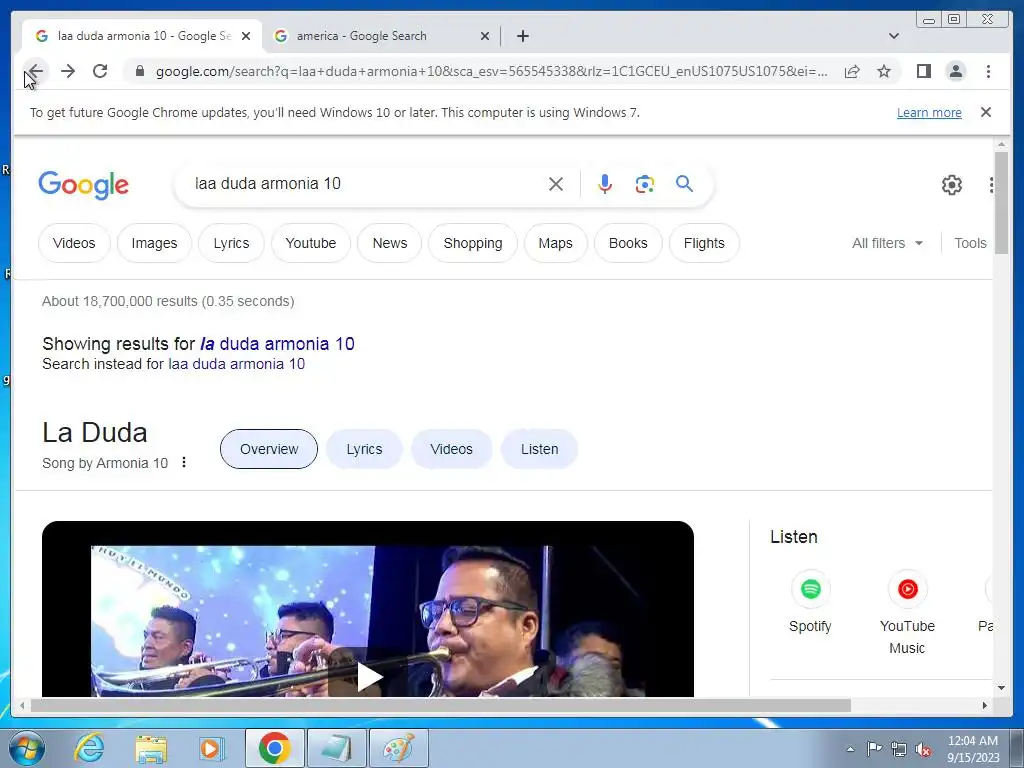Go back using the browser back arrow

pyautogui.click(x=35, y=71)
